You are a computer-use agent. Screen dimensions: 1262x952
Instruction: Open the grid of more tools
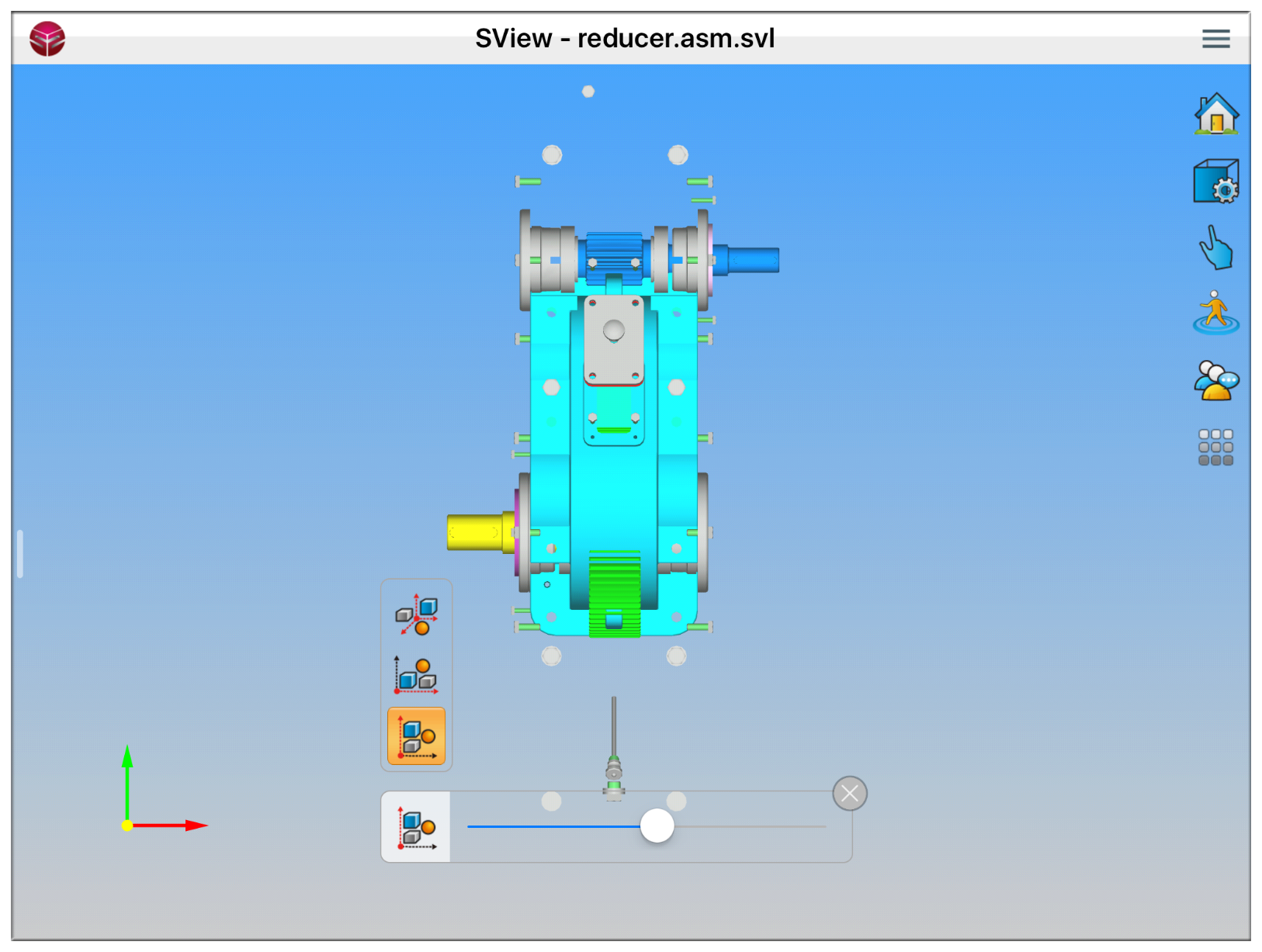(1215, 448)
